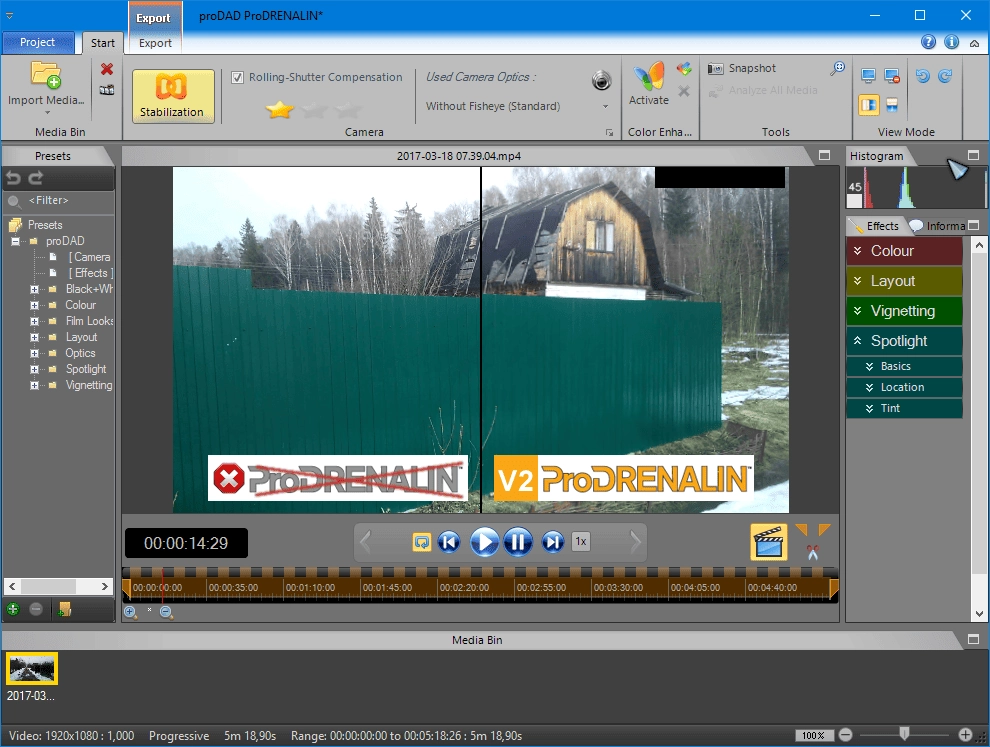Switch to the Start tab
This screenshot has width=990, height=747.
[x=102, y=43]
